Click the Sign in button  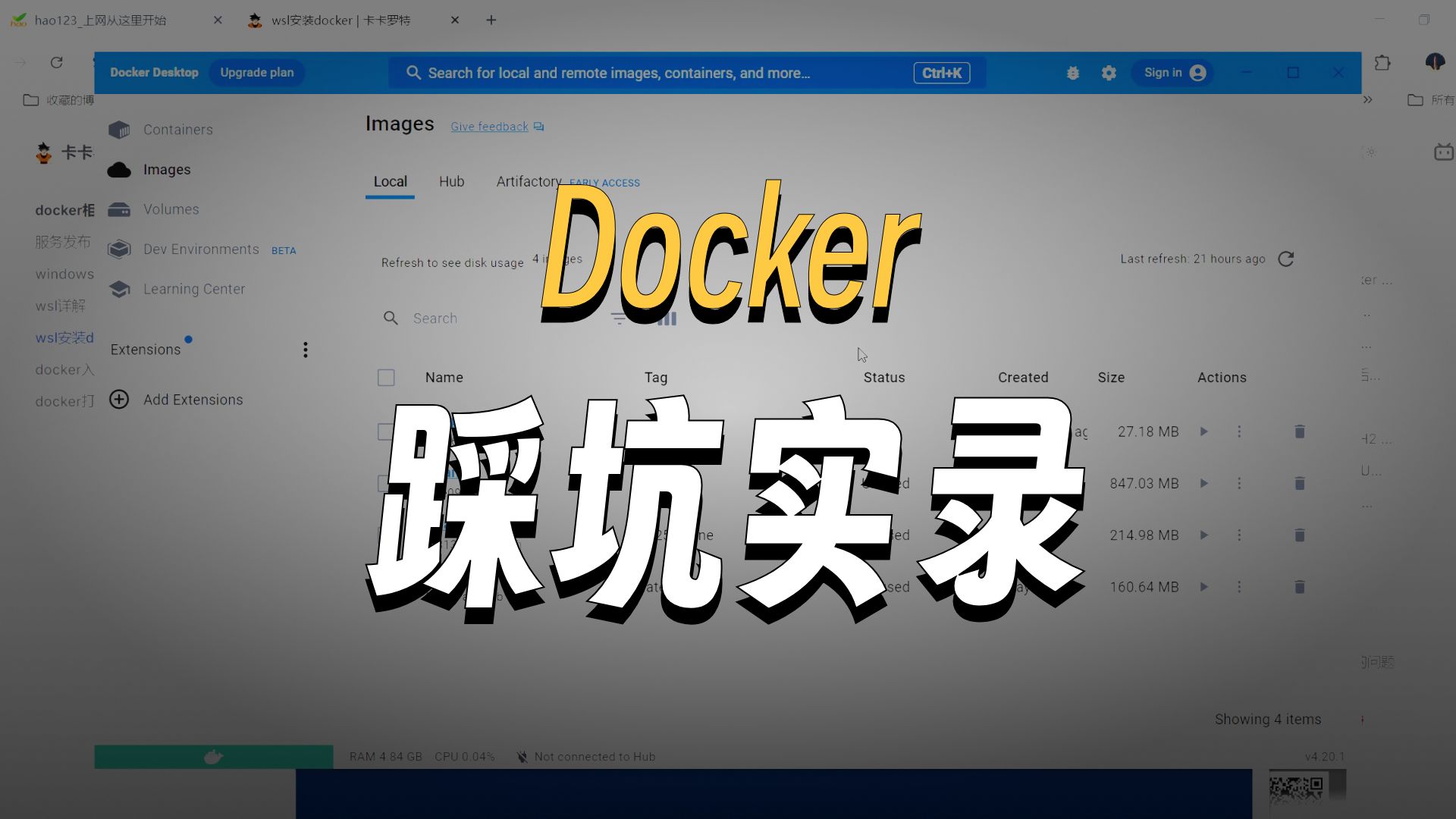1173,73
